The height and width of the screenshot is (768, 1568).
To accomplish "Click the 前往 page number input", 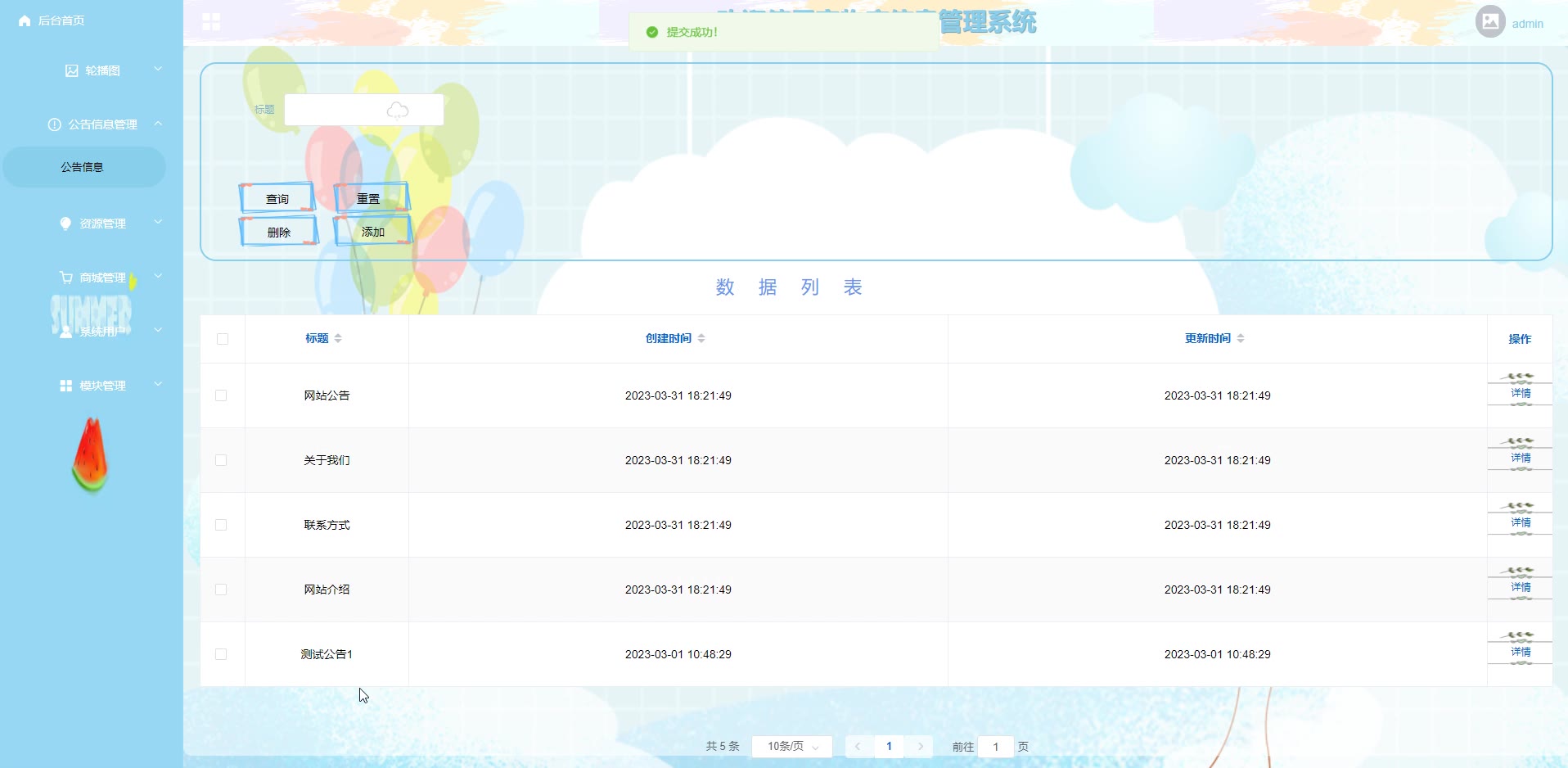I will 996,747.
